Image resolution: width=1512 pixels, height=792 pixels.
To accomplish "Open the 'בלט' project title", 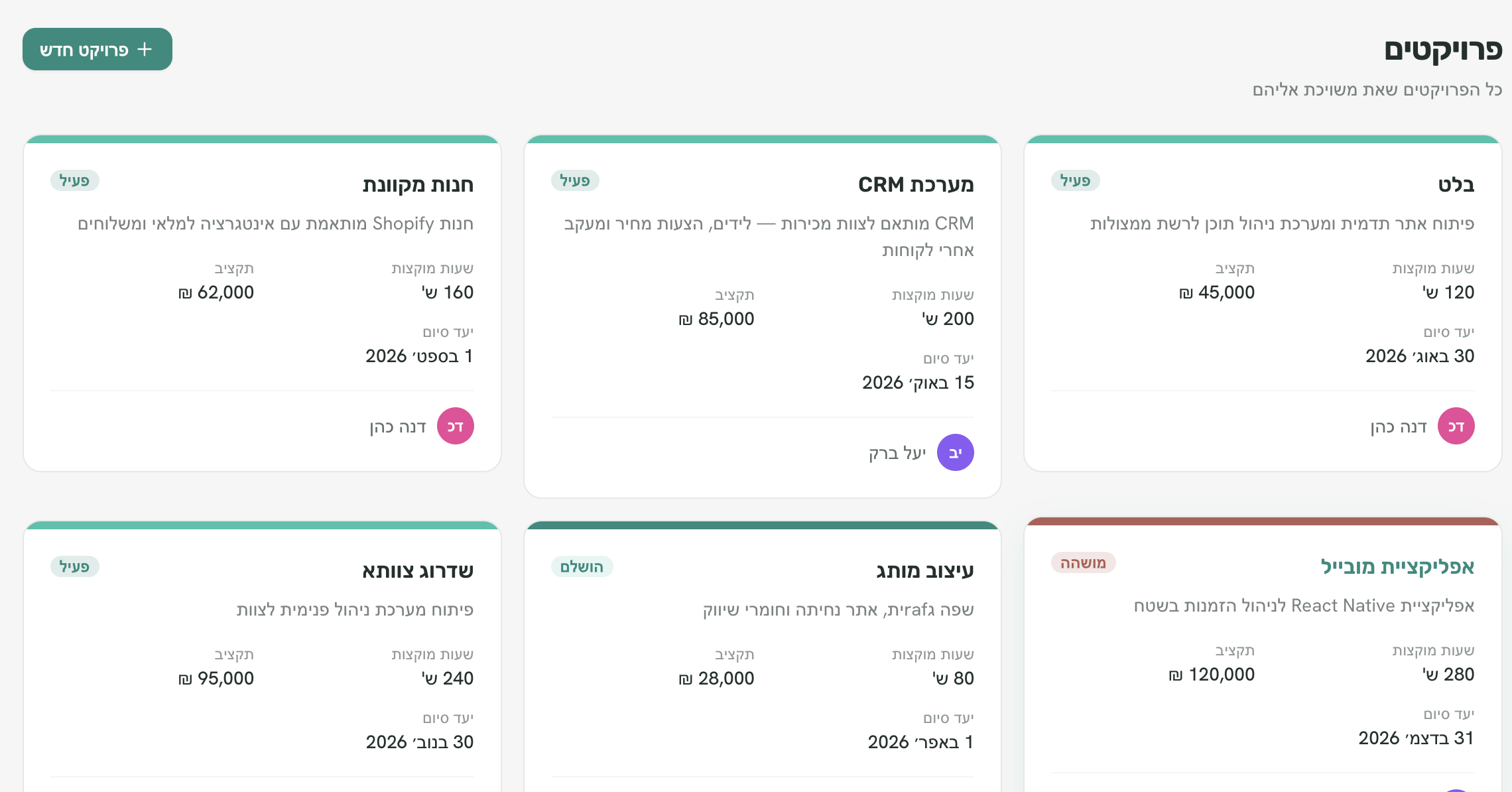I will 1456,184.
